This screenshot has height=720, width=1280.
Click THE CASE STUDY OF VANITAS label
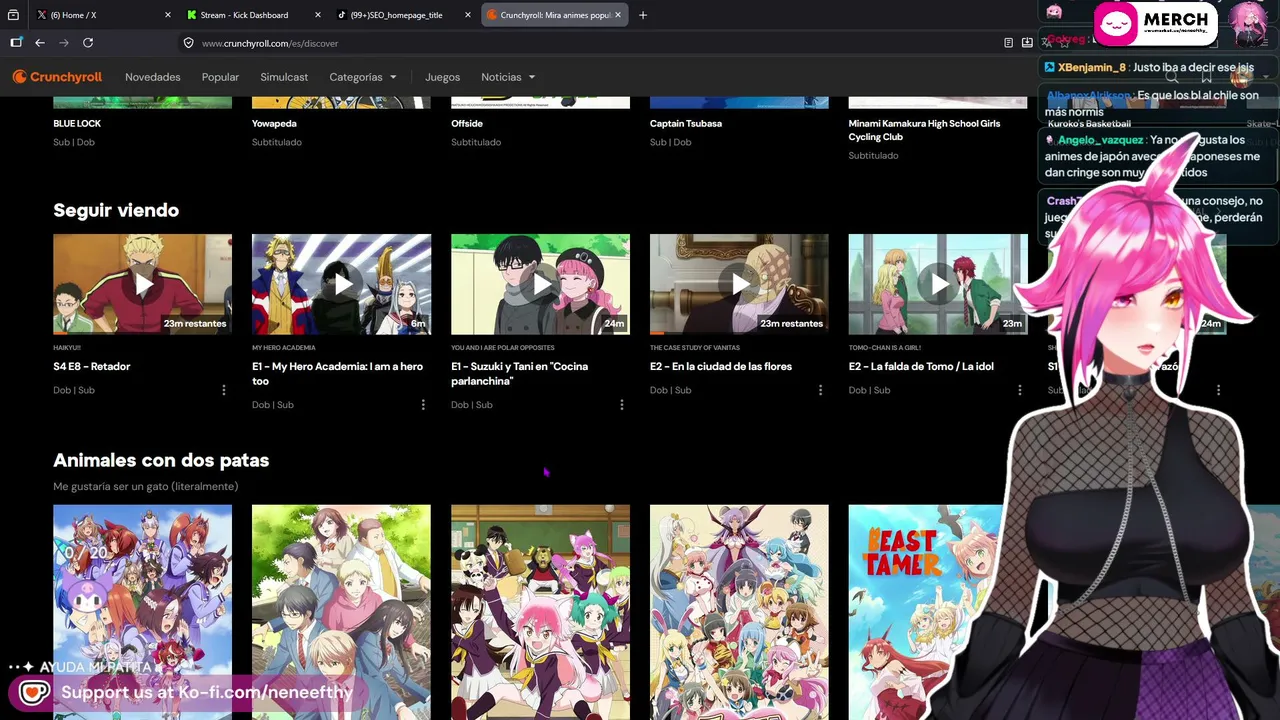click(695, 348)
